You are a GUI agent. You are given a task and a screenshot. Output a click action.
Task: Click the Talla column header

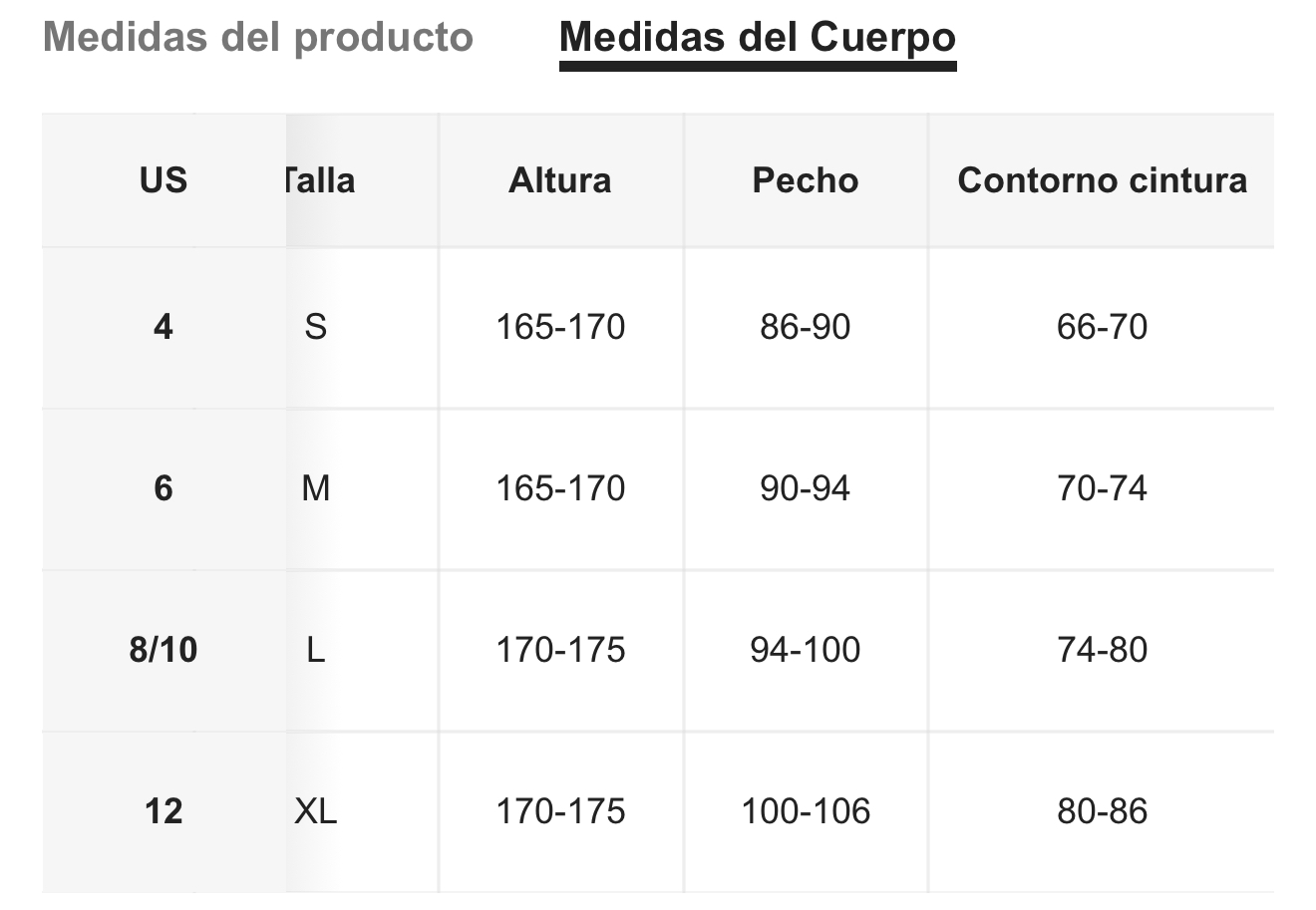pyautogui.click(x=319, y=180)
